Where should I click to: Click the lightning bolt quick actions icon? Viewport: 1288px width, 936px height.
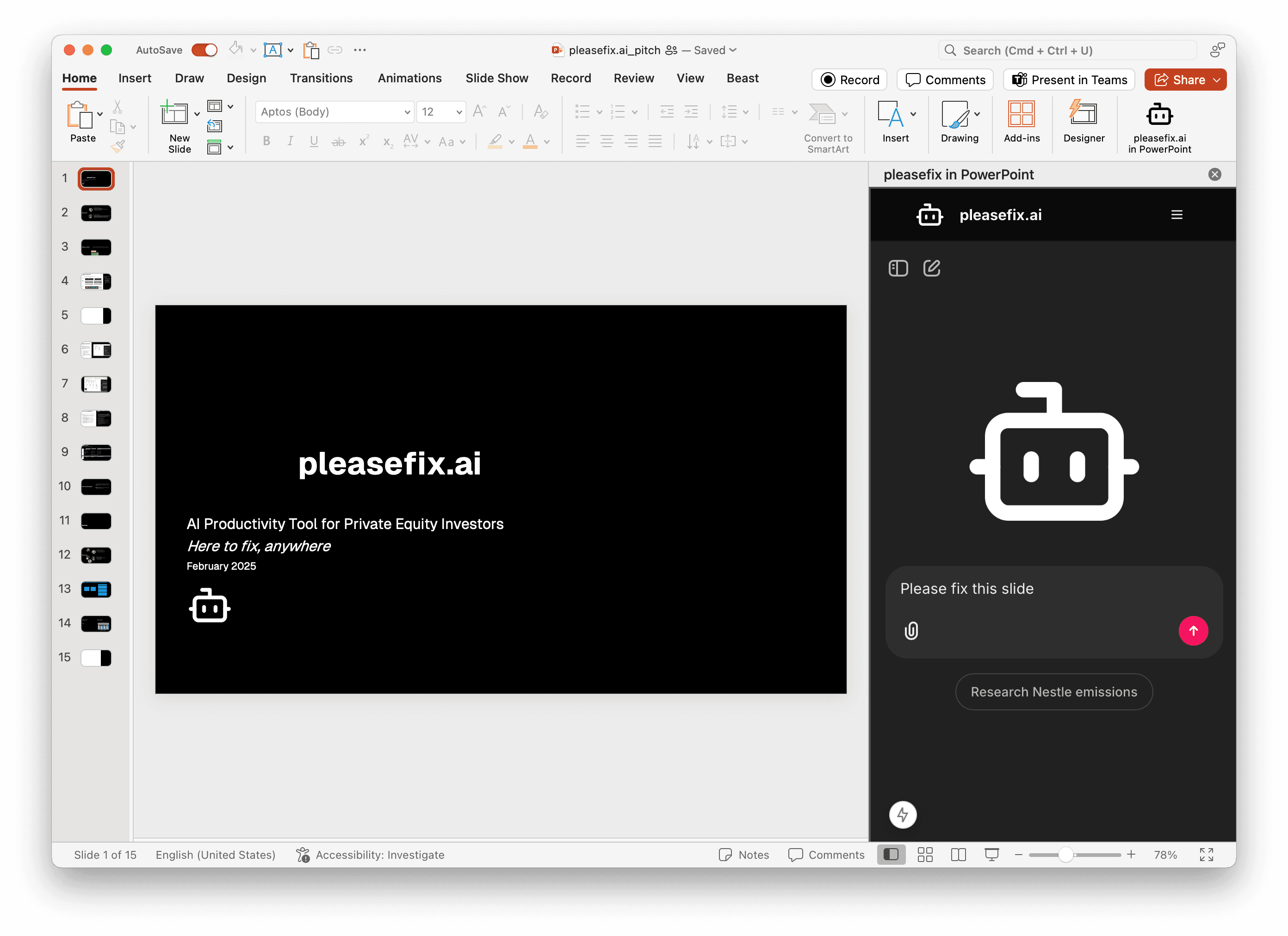pyautogui.click(x=903, y=815)
